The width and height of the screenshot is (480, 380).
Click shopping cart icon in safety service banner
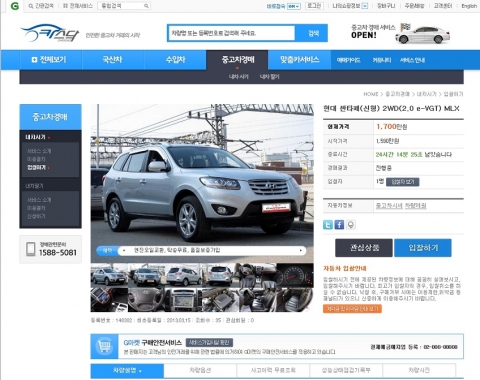(104, 346)
